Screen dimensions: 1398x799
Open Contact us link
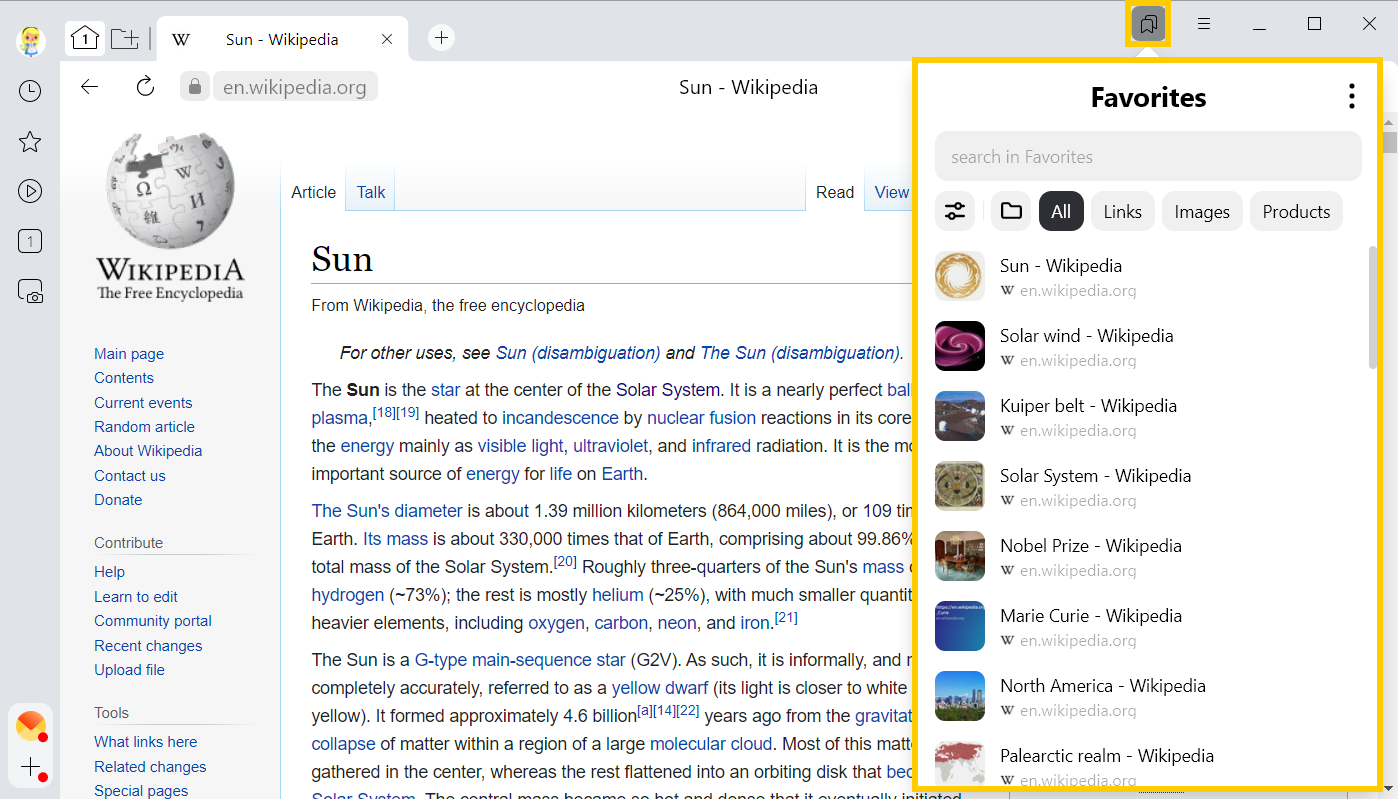[130, 475]
